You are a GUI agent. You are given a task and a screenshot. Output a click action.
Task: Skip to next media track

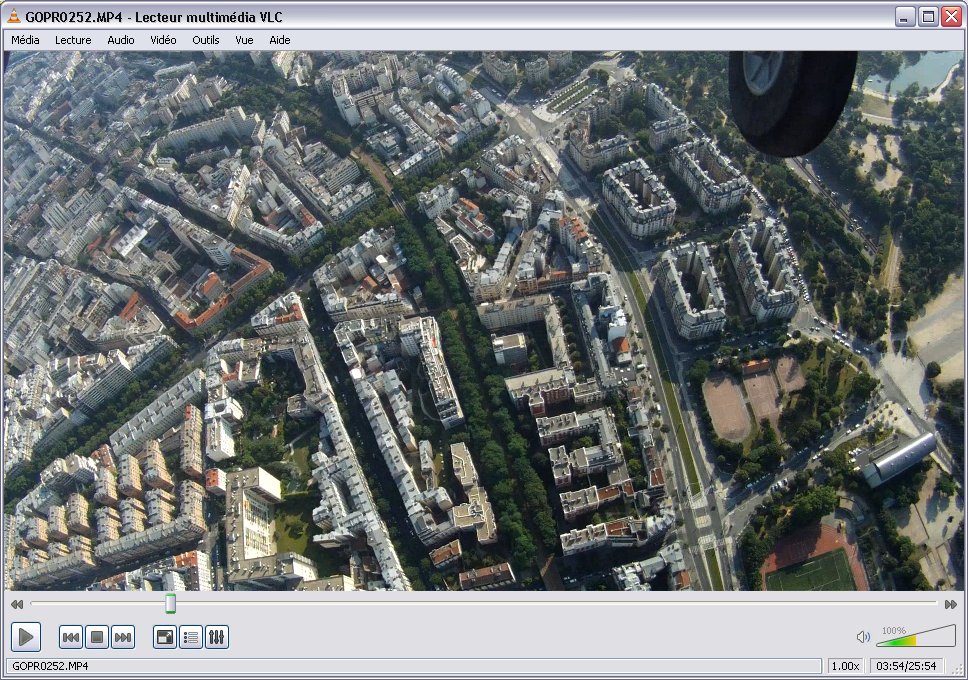(x=123, y=637)
